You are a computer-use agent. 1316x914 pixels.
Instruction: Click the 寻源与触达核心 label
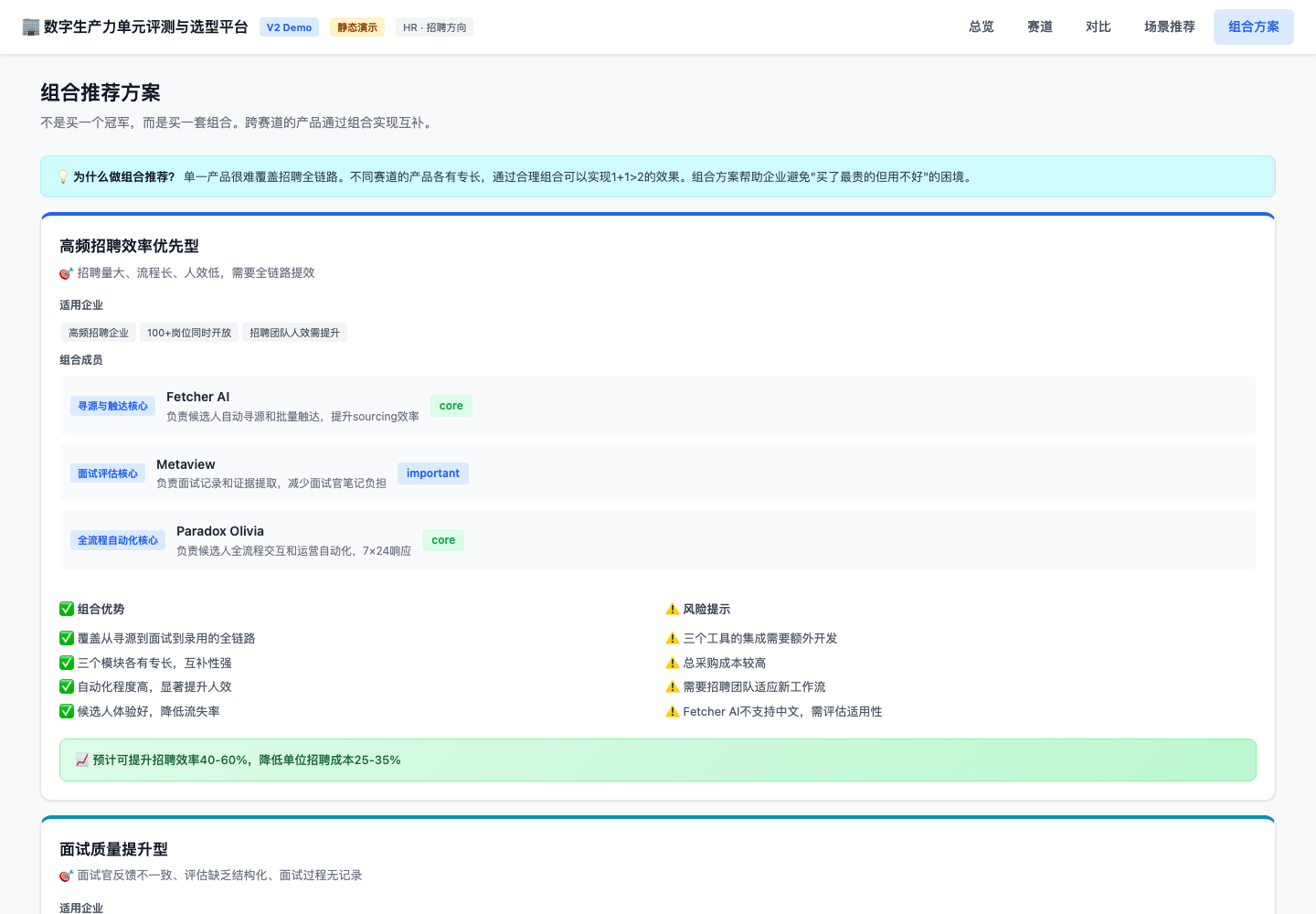[x=112, y=406]
